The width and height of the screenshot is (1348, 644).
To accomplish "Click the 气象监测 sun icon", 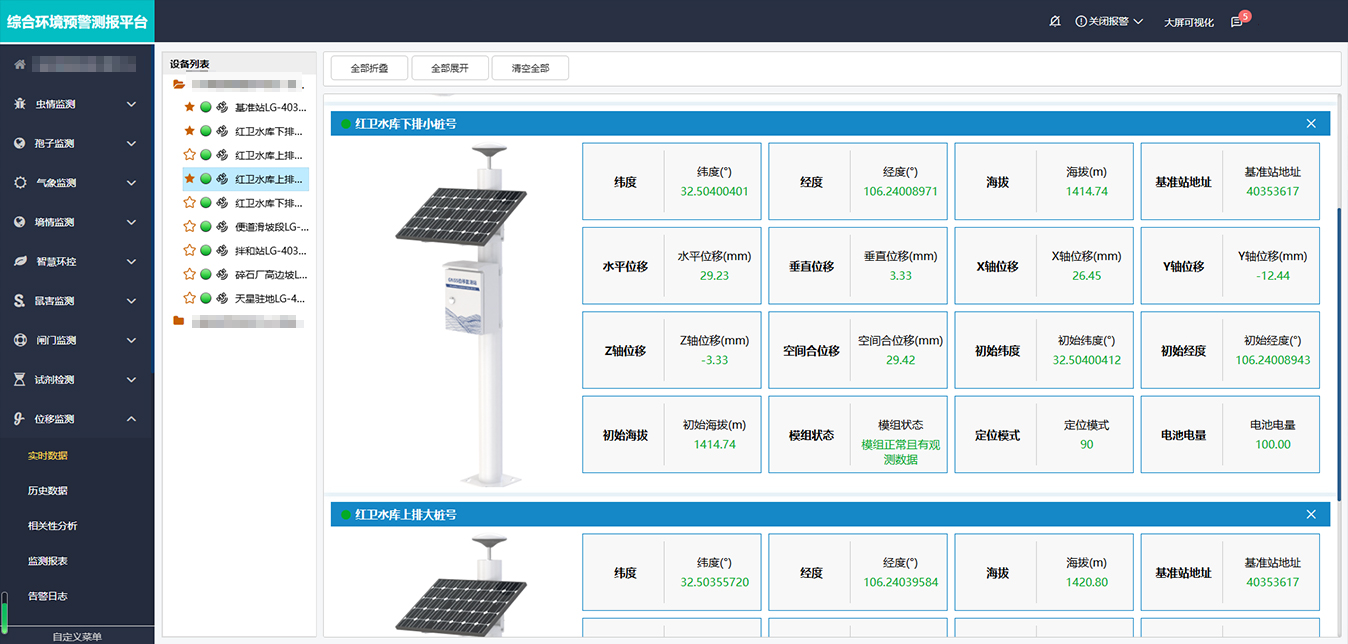I will [x=20, y=183].
